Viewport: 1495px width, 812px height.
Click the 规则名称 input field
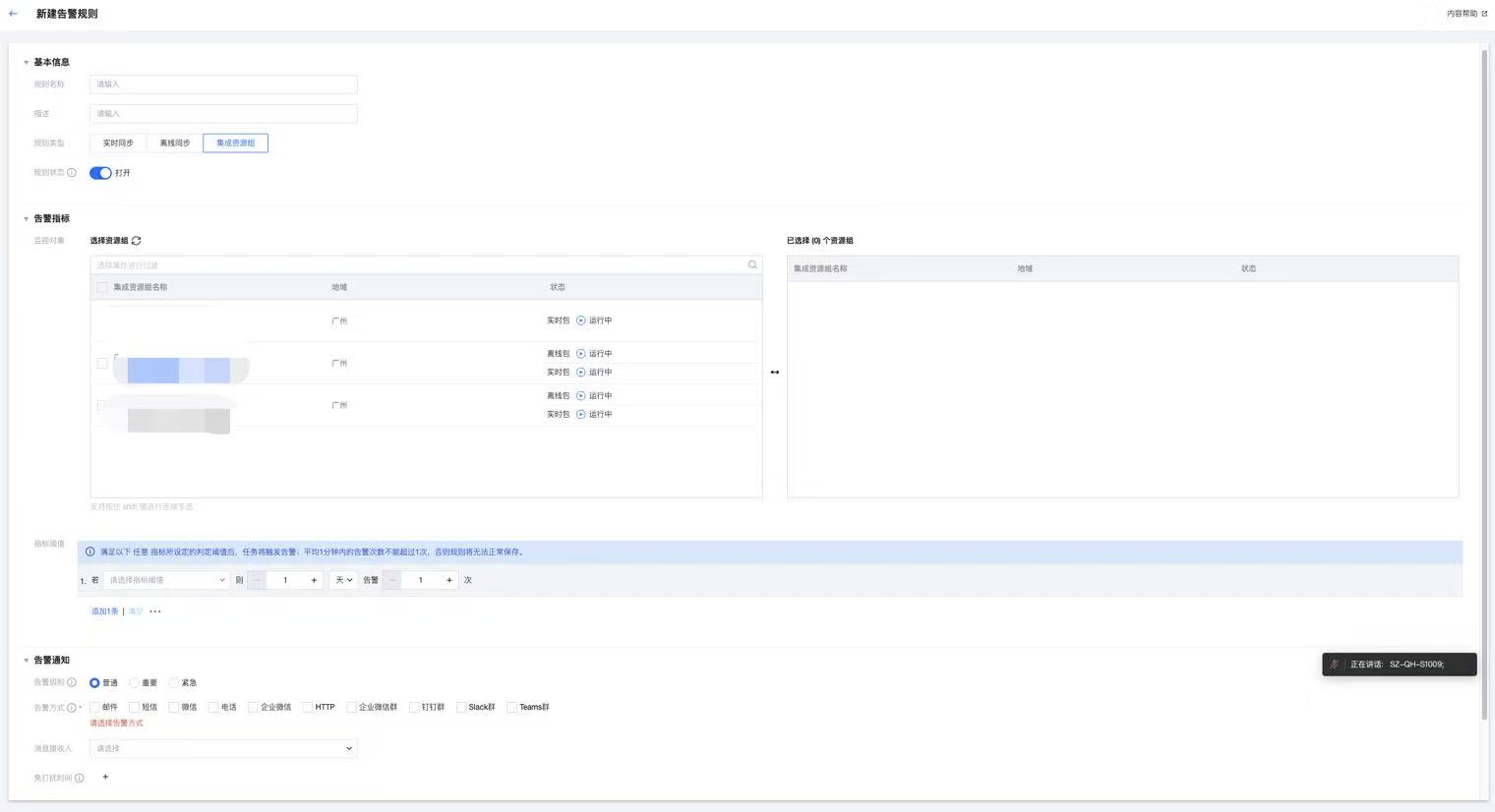(x=223, y=85)
